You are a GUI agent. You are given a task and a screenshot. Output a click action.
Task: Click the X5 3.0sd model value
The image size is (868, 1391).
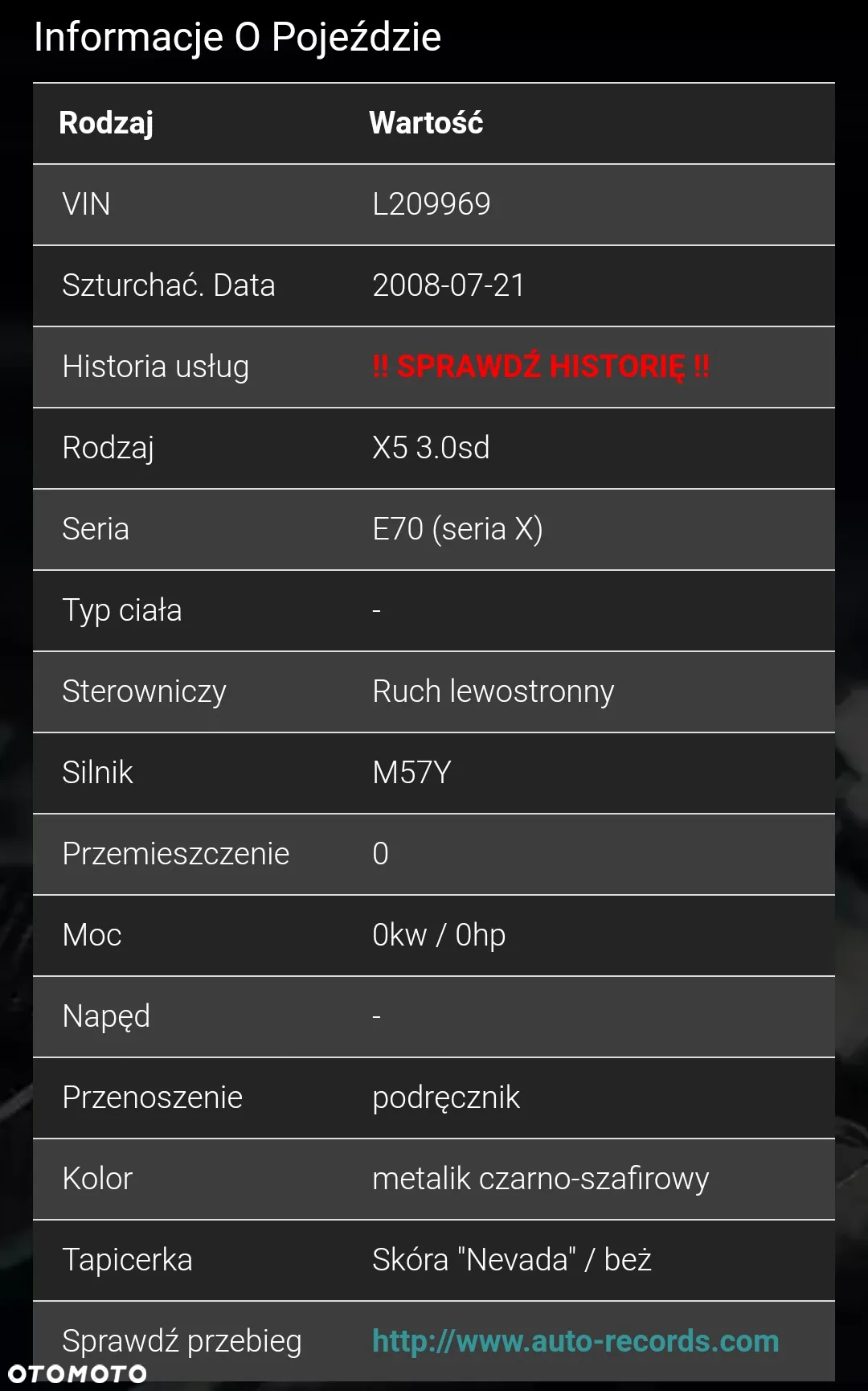coord(431,448)
